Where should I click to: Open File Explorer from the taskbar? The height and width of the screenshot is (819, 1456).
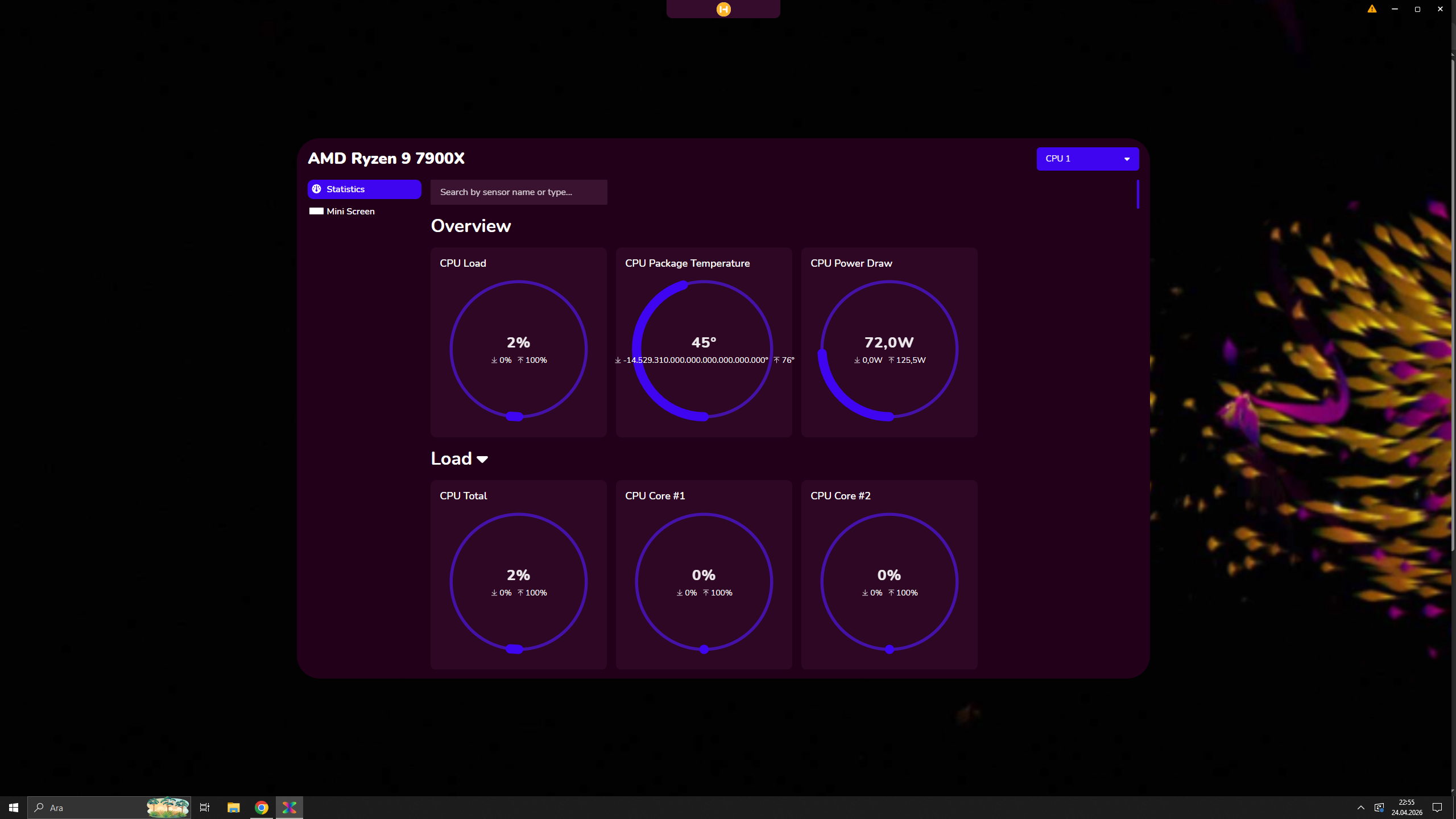234,808
